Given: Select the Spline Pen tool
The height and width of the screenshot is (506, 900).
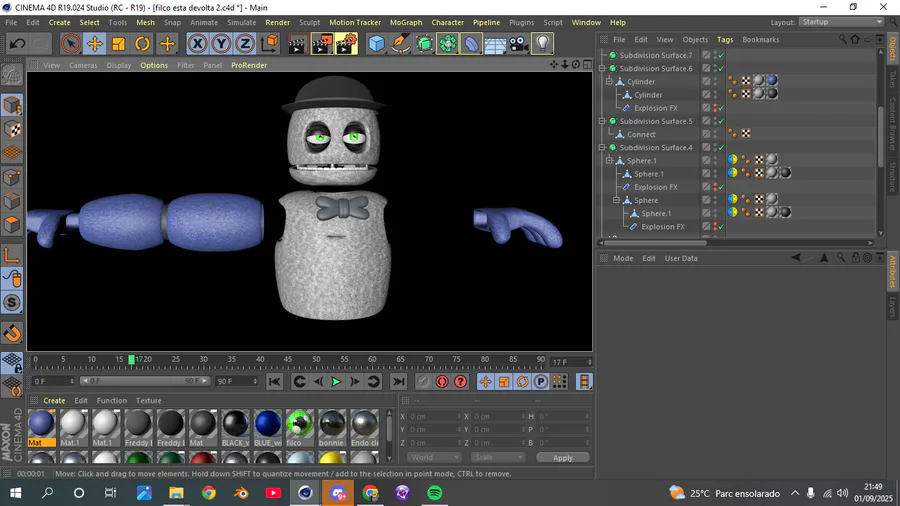Looking at the screenshot, I should coord(400,44).
